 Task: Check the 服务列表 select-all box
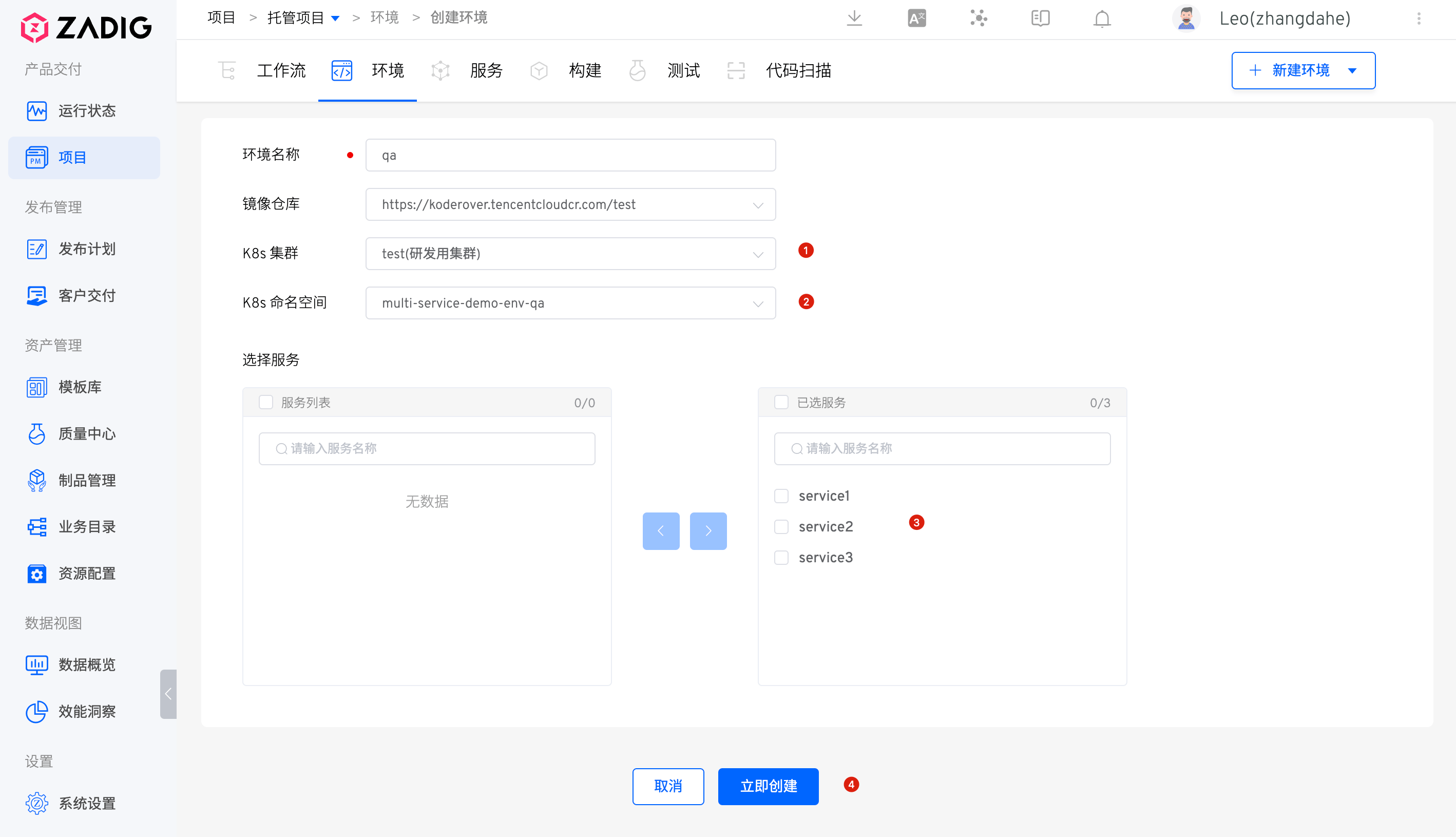265,402
